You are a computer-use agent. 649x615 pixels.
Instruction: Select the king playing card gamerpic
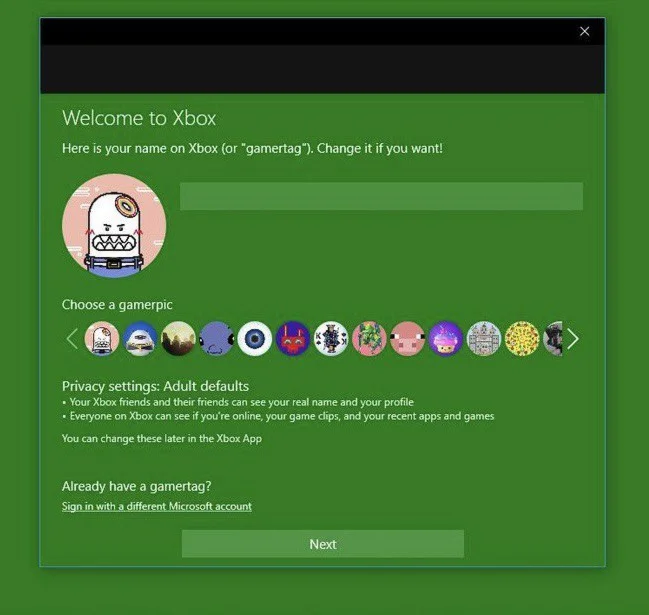click(x=331, y=339)
